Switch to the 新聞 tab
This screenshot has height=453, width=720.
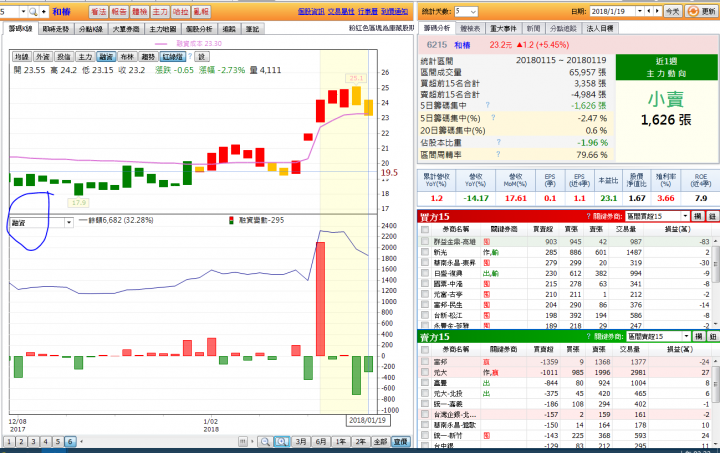point(534,28)
